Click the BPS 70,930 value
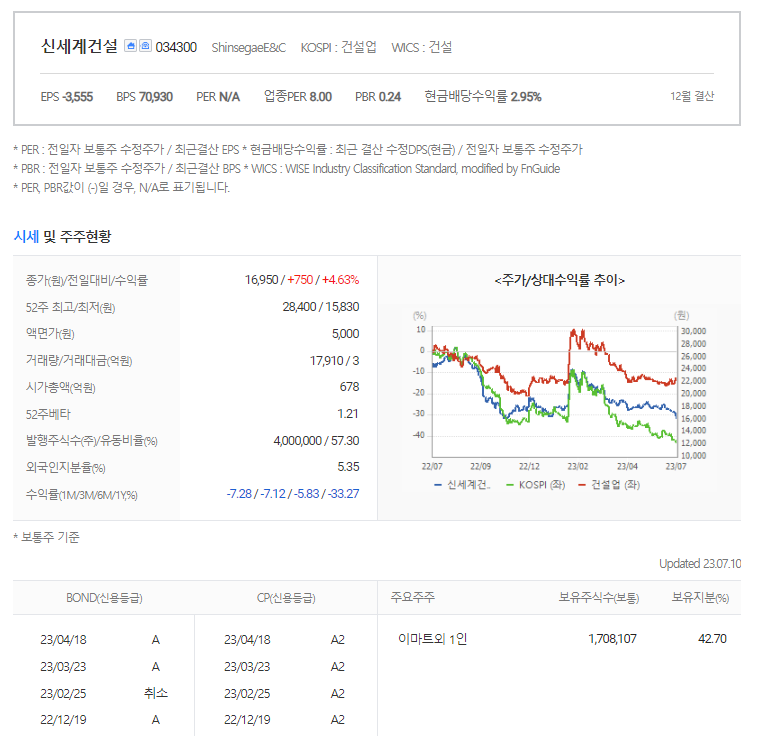Image resolution: width=758 pixels, height=736 pixels. 145,97
